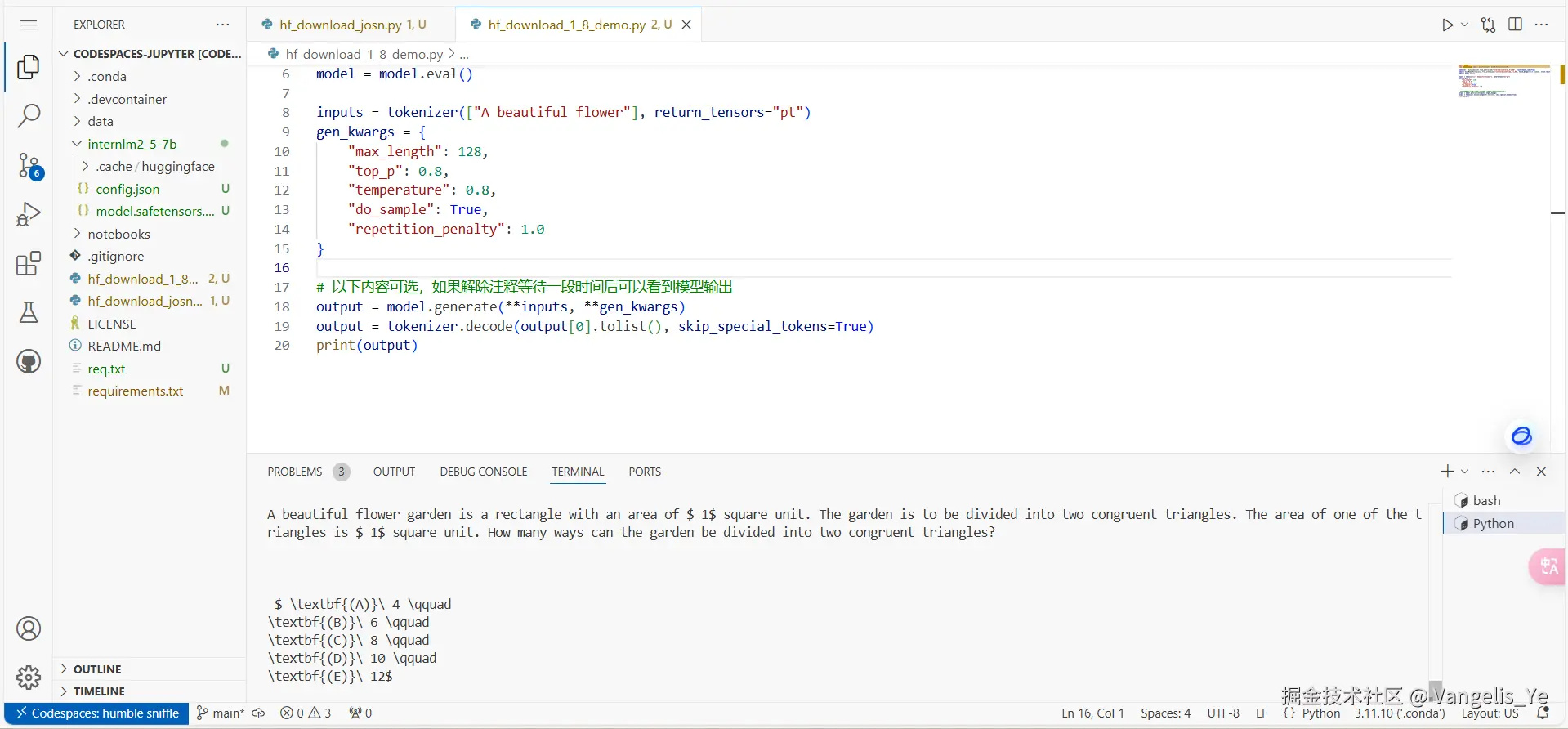Screen dimensions: 1568x729
Task: Open config.json in the explorer
Action: pyautogui.click(x=150, y=189)
